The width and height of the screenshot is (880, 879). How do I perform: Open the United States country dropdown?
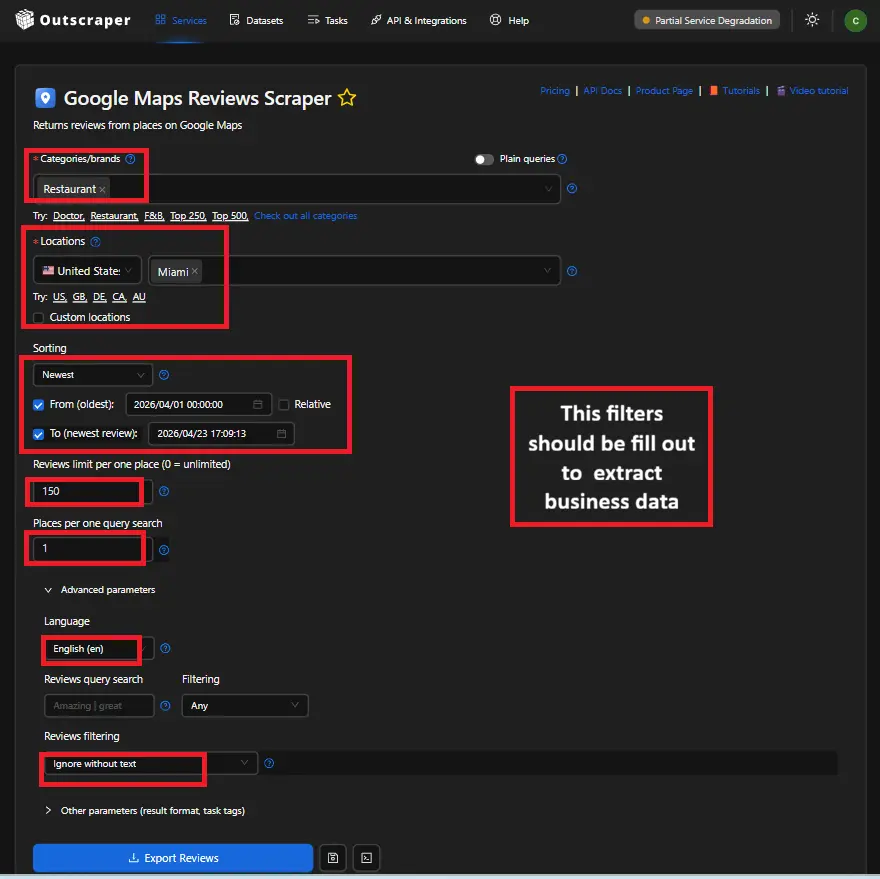click(87, 271)
